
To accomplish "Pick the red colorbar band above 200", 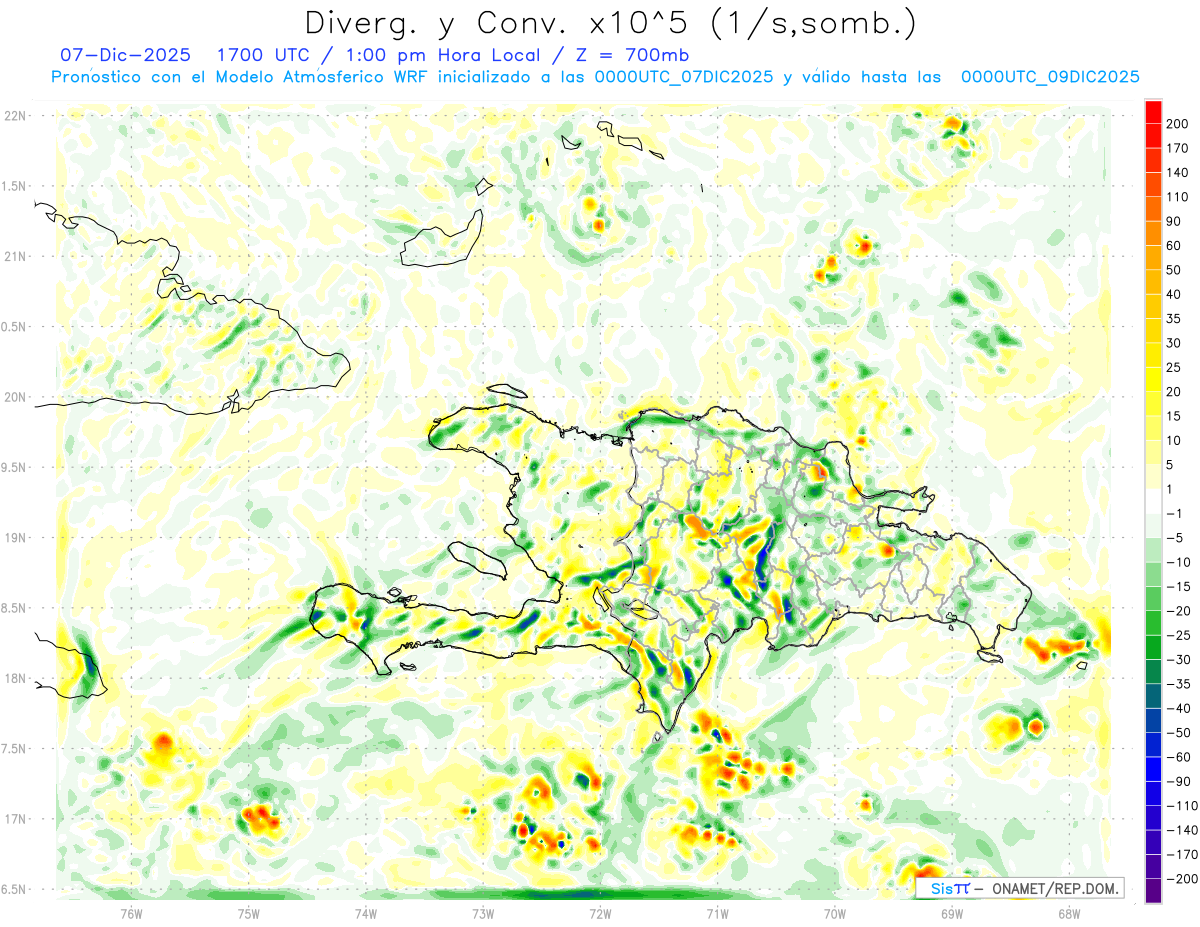I will [x=1153, y=112].
